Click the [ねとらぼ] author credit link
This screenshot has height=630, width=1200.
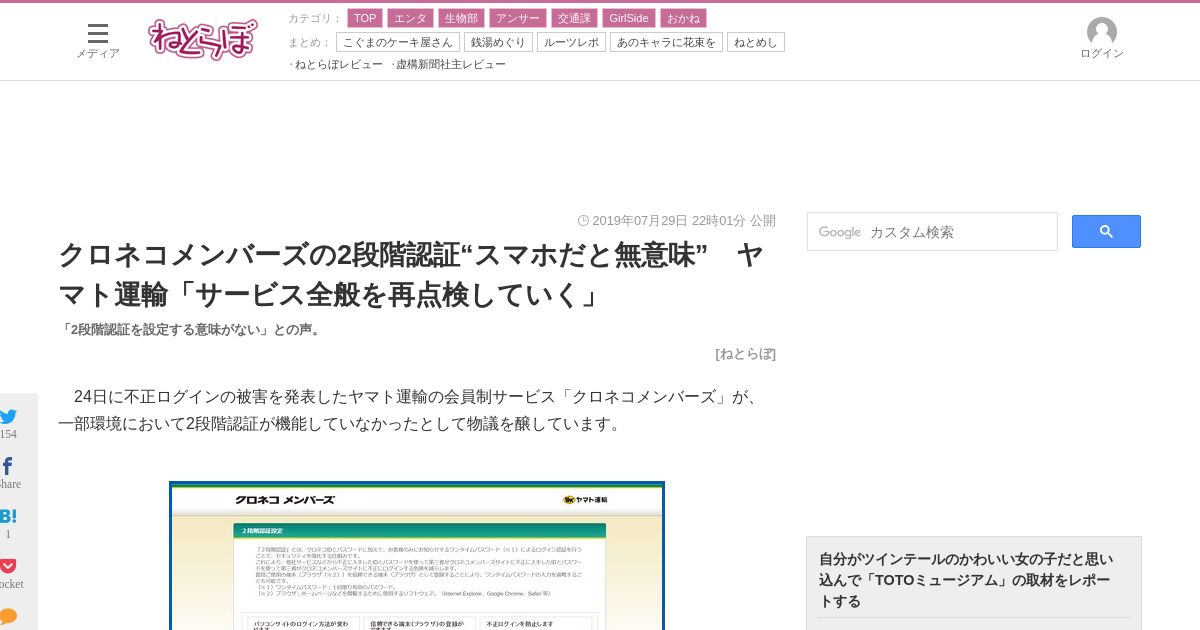click(x=745, y=354)
